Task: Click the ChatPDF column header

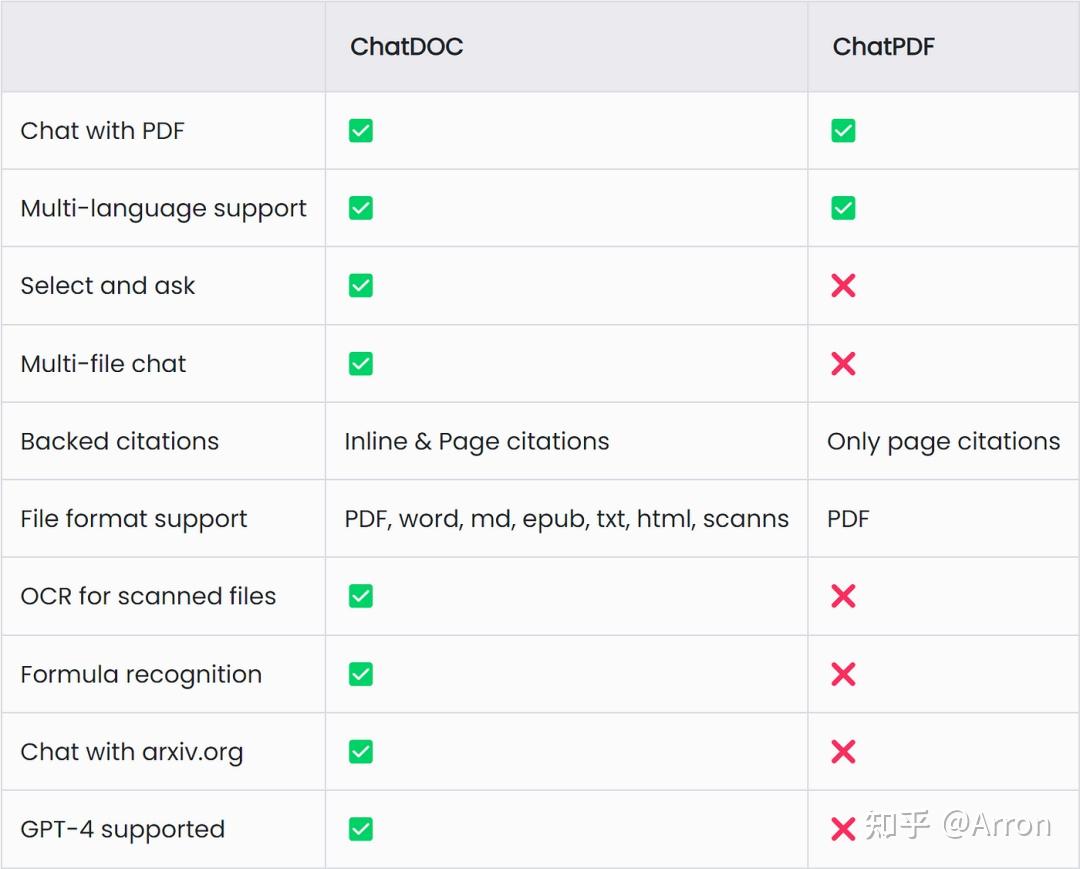Action: click(883, 47)
